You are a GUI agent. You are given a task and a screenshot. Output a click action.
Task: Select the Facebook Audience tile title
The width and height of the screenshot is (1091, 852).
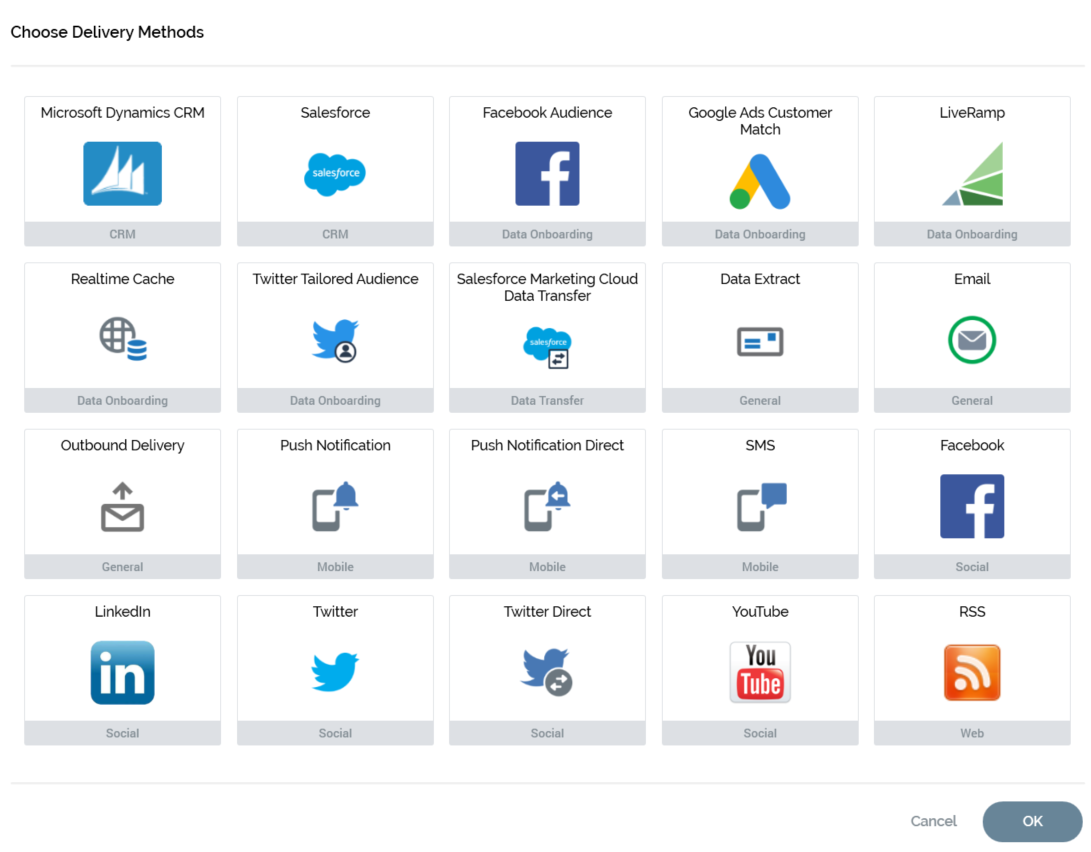(x=547, y=113)
